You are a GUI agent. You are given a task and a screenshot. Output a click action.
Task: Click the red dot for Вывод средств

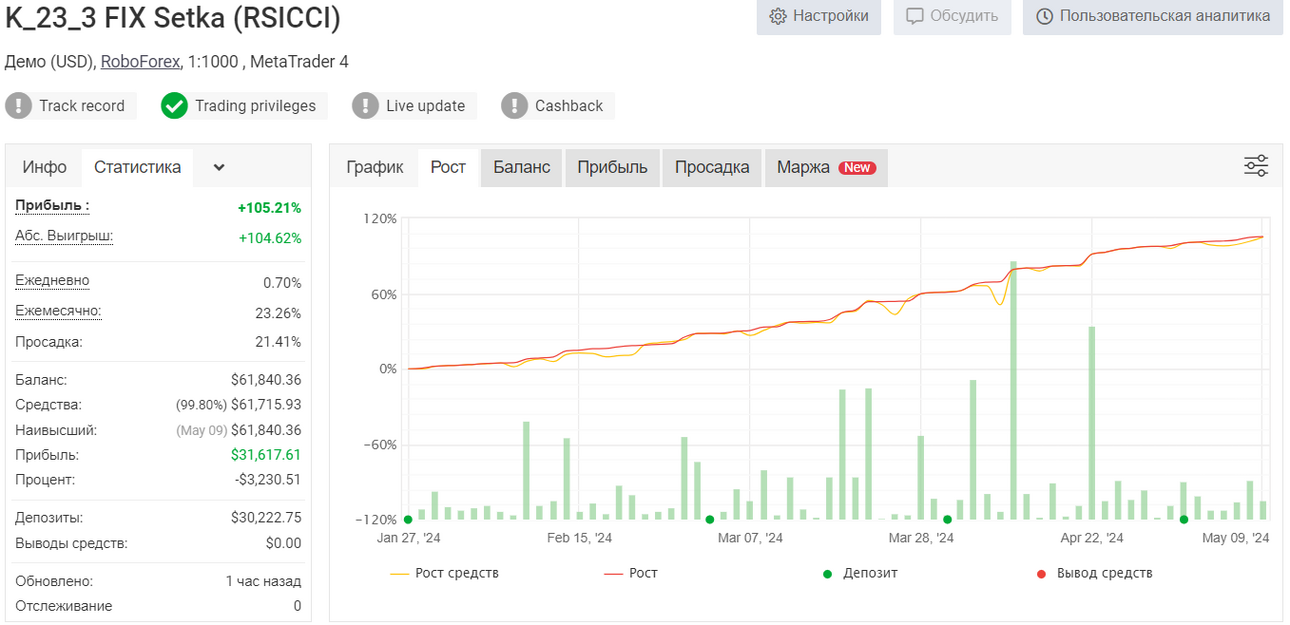1041,574
